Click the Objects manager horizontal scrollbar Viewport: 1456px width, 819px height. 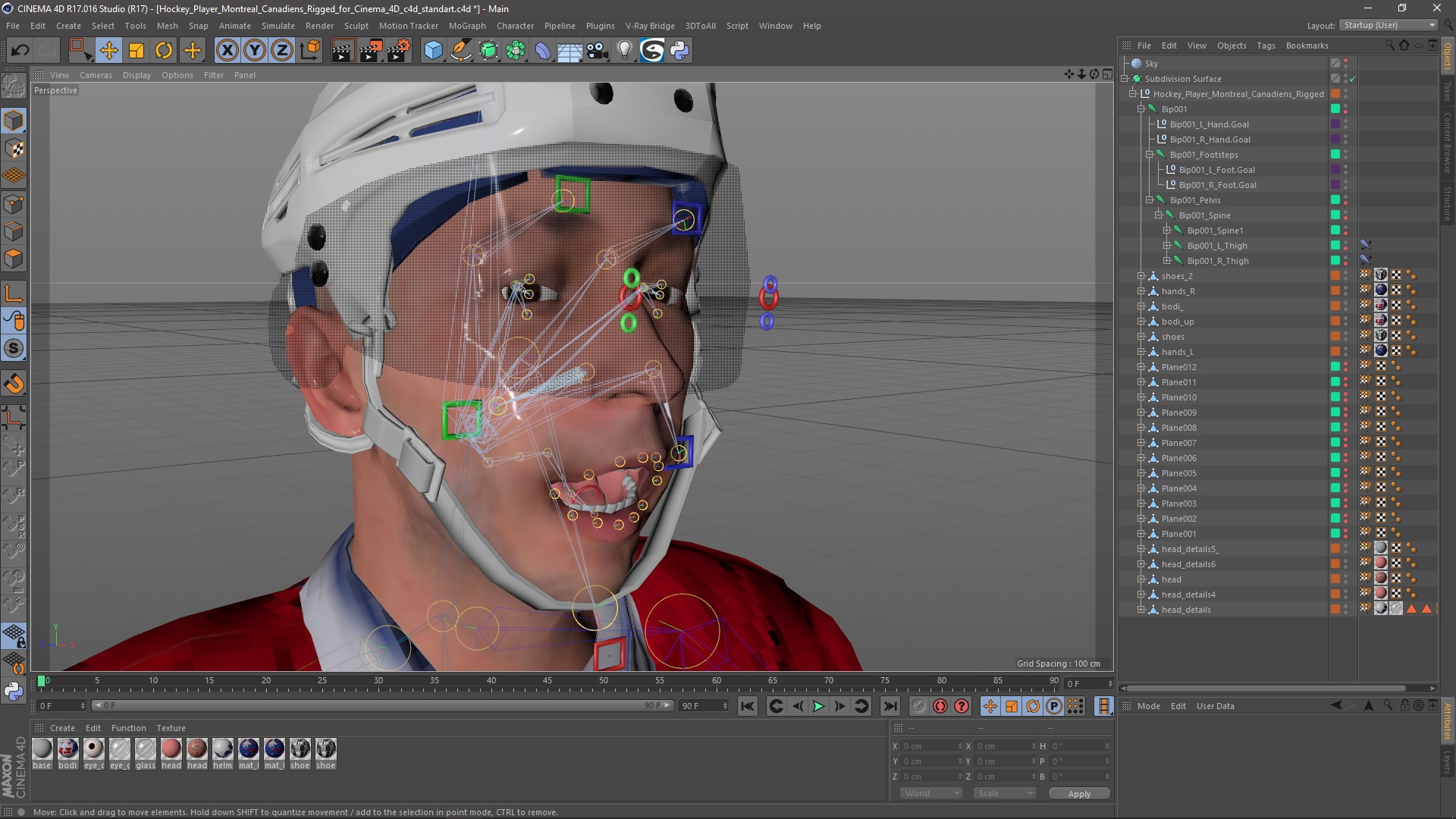pos(1266,689)
